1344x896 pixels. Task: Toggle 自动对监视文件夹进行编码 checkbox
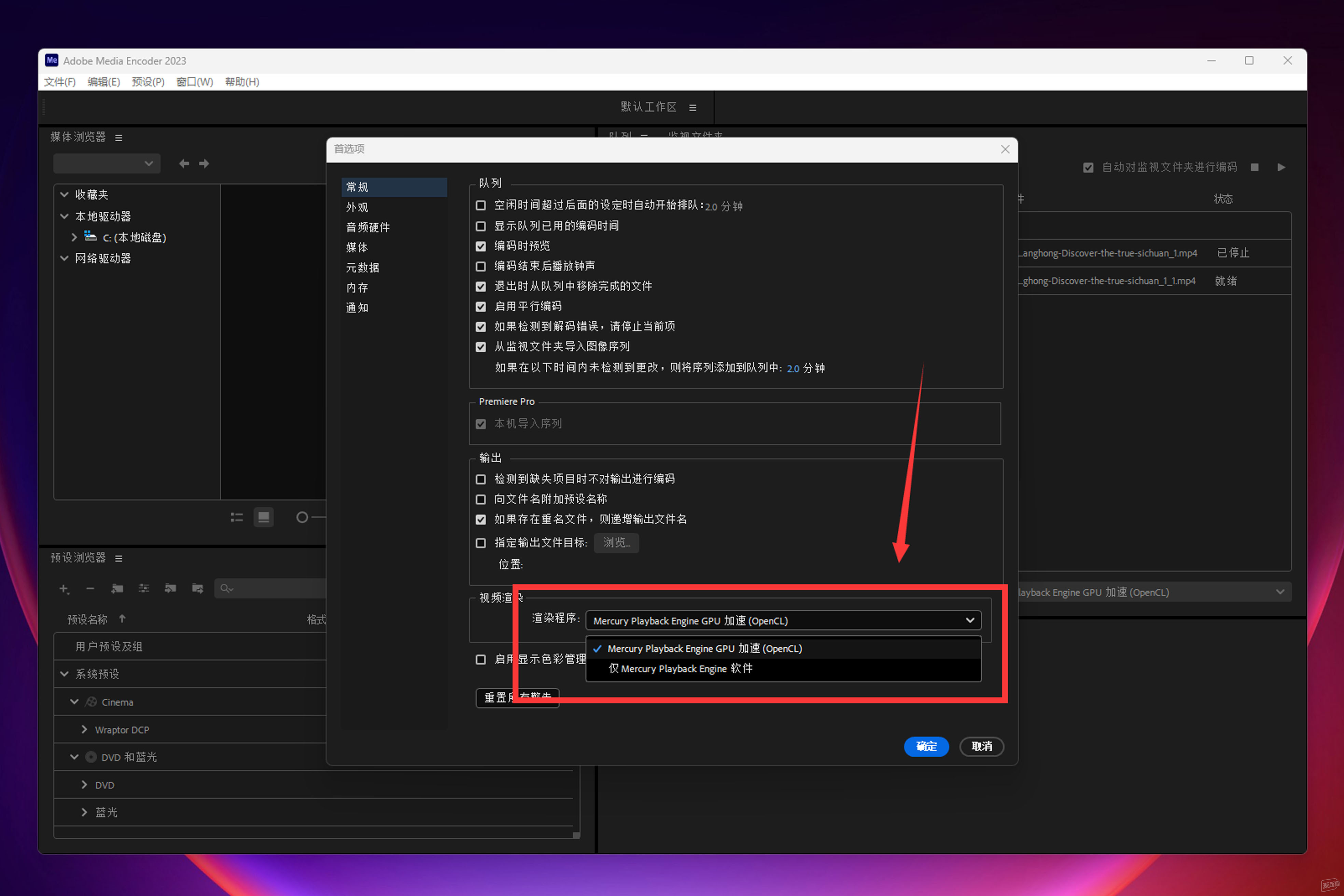coord(1089,167)
